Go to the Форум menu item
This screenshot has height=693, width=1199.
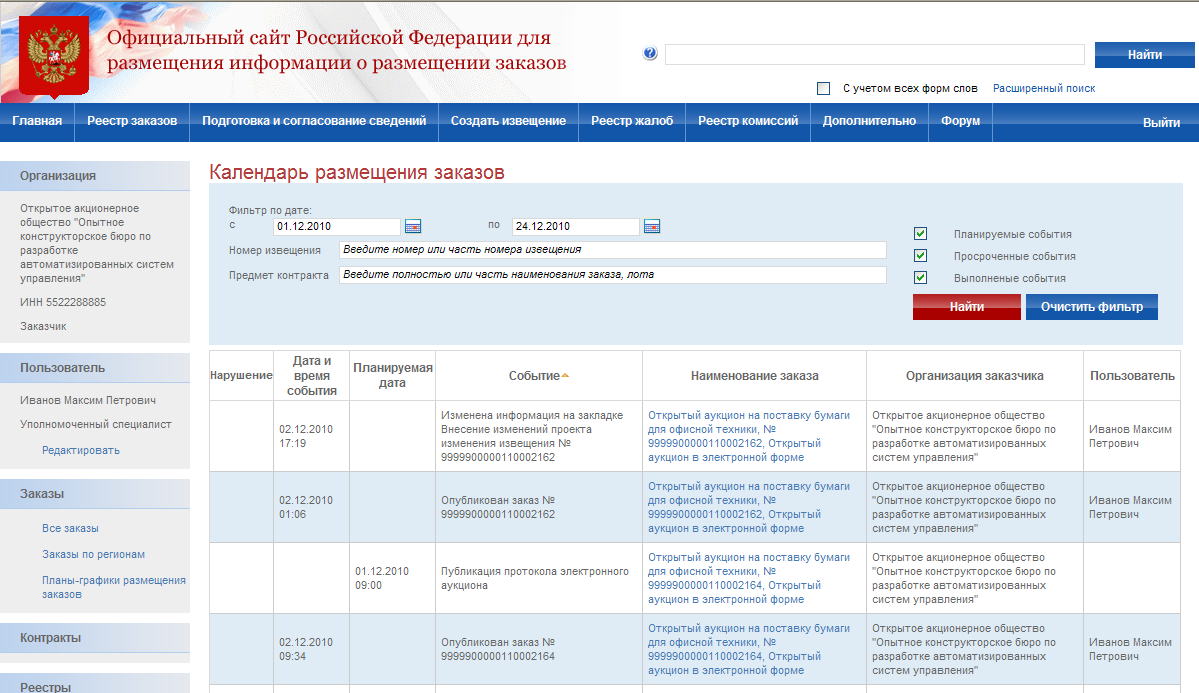[x=960, y=121]
